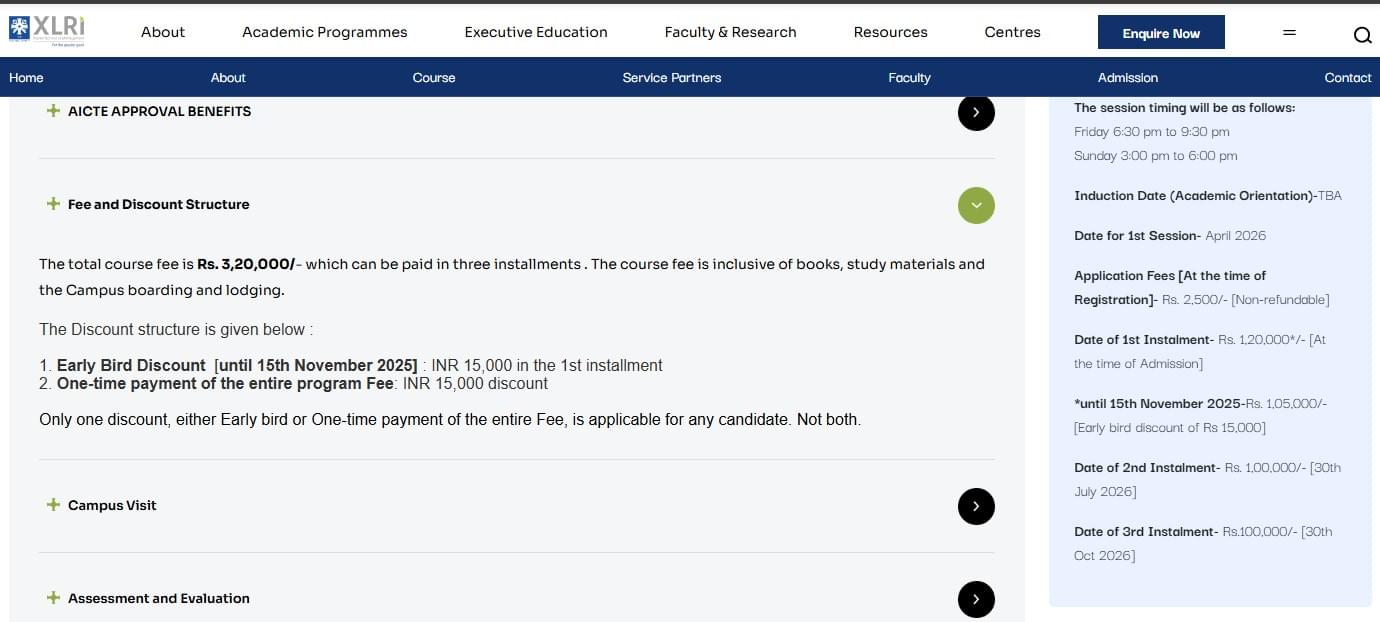1380x622 pixels.
Task: Switch to the Admission tab
Action: tap(1127, 77)
